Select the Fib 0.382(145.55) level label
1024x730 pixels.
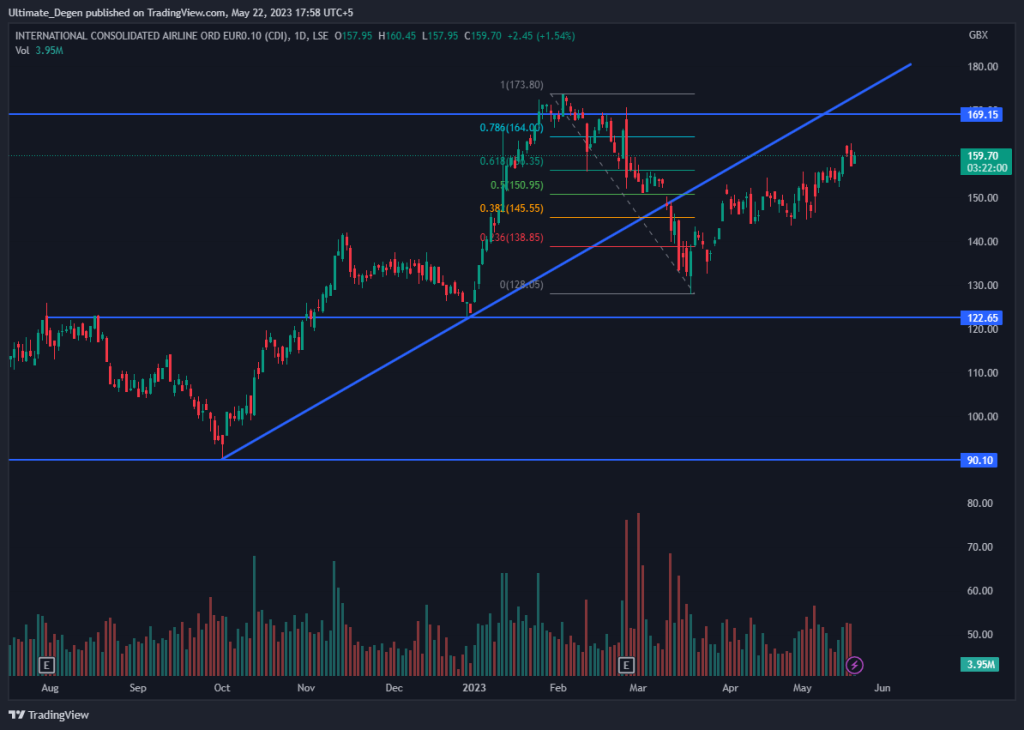click(511, 209)
